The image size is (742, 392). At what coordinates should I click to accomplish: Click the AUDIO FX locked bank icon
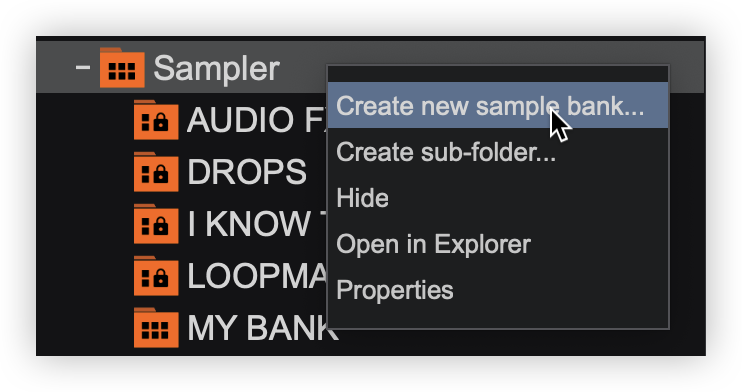(x=156, y=120)
